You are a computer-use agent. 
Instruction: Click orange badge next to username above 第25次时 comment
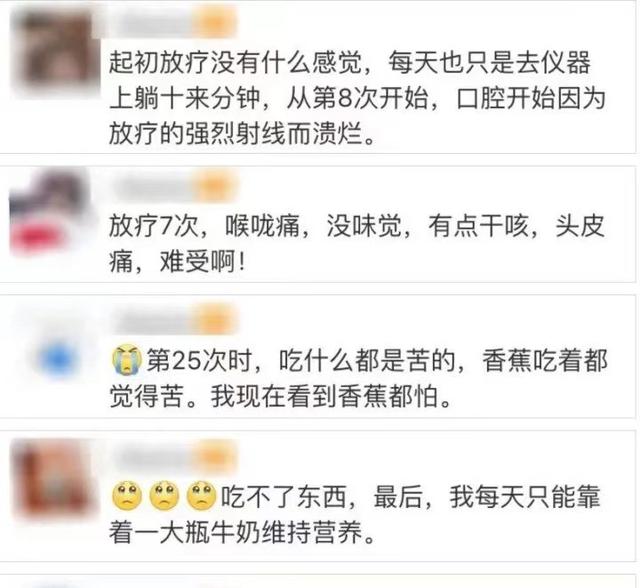click(216, 320)
